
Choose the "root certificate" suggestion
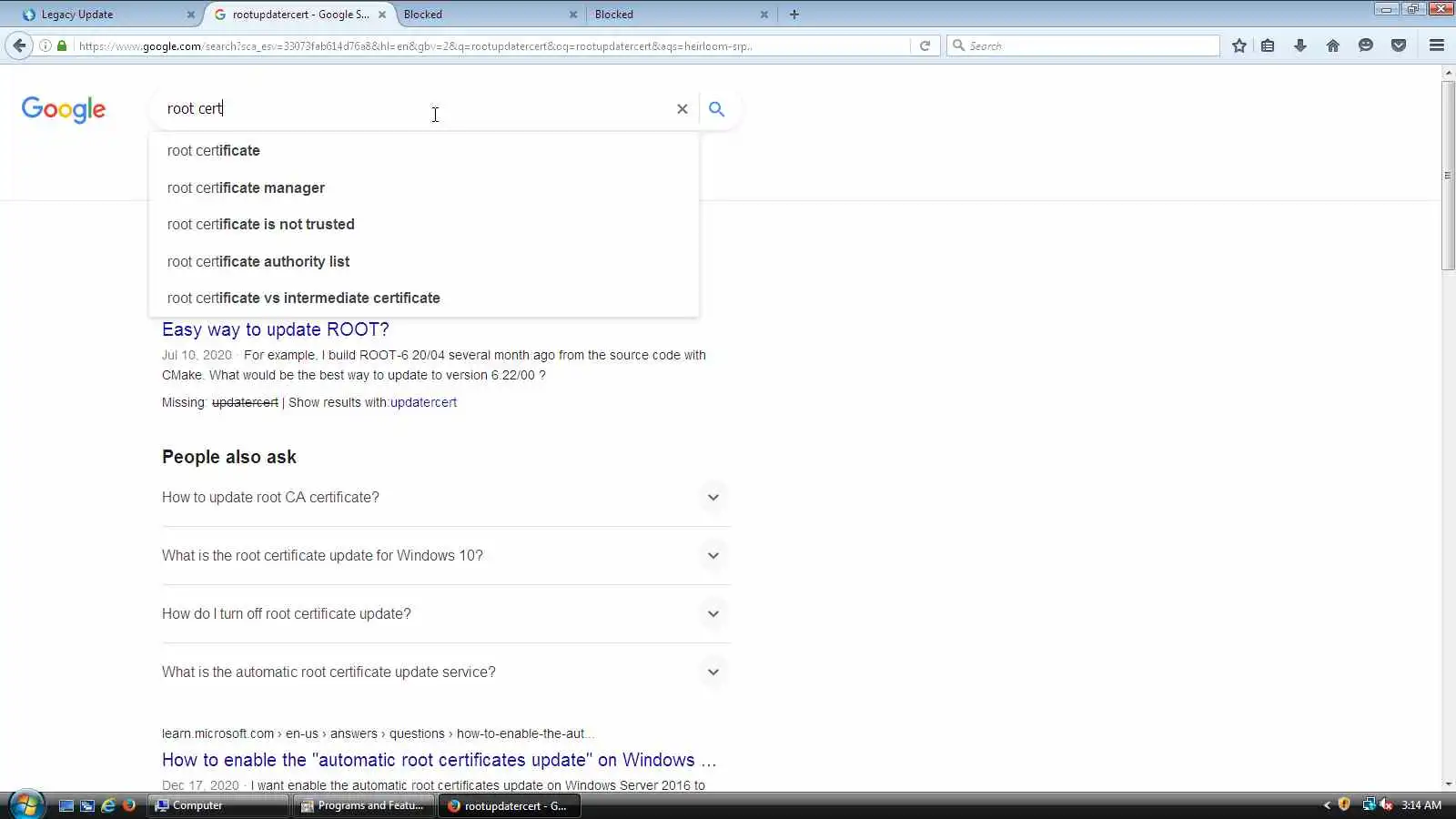424,151
